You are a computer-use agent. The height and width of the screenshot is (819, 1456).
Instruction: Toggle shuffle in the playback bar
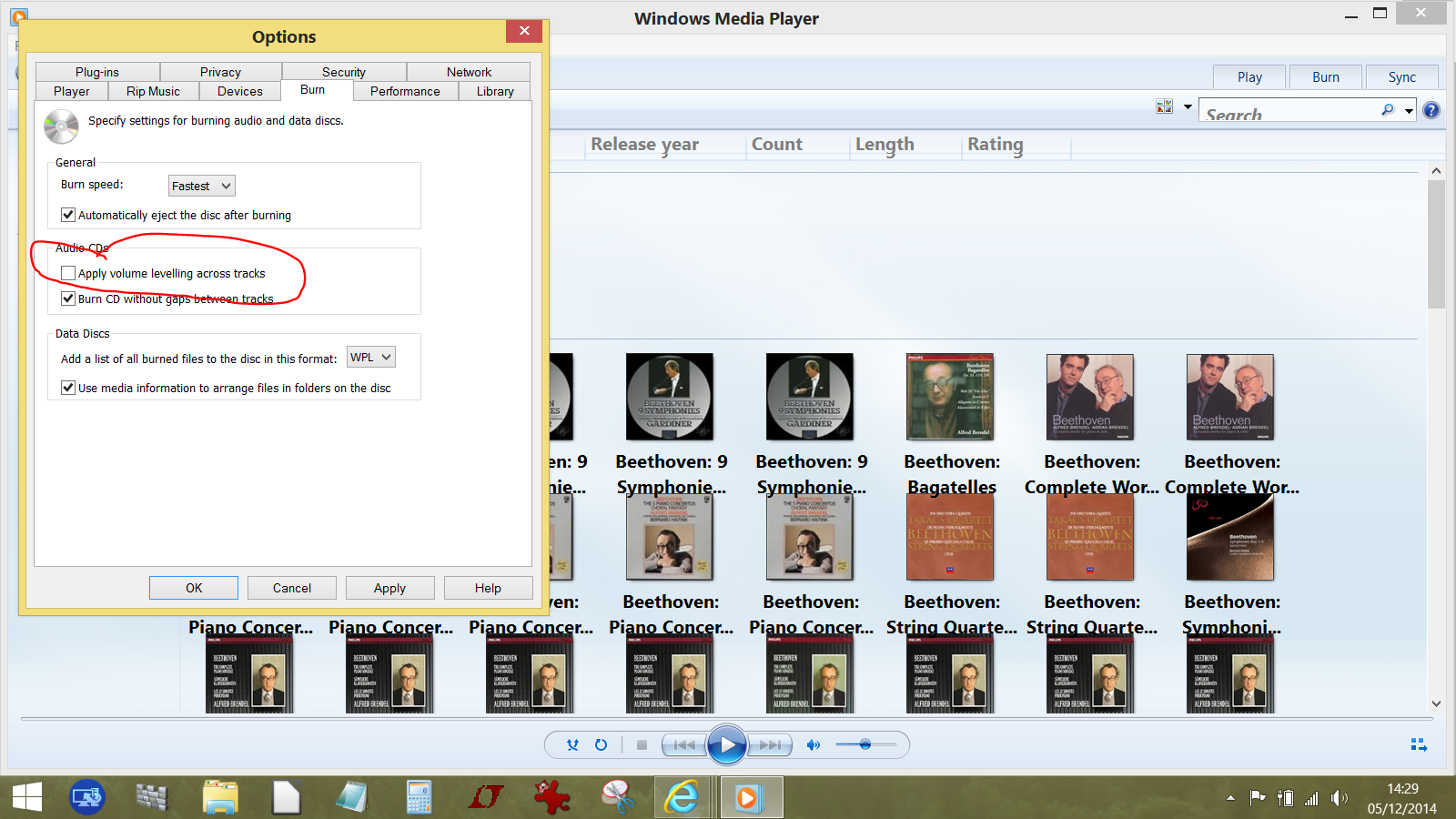(572, 744)
